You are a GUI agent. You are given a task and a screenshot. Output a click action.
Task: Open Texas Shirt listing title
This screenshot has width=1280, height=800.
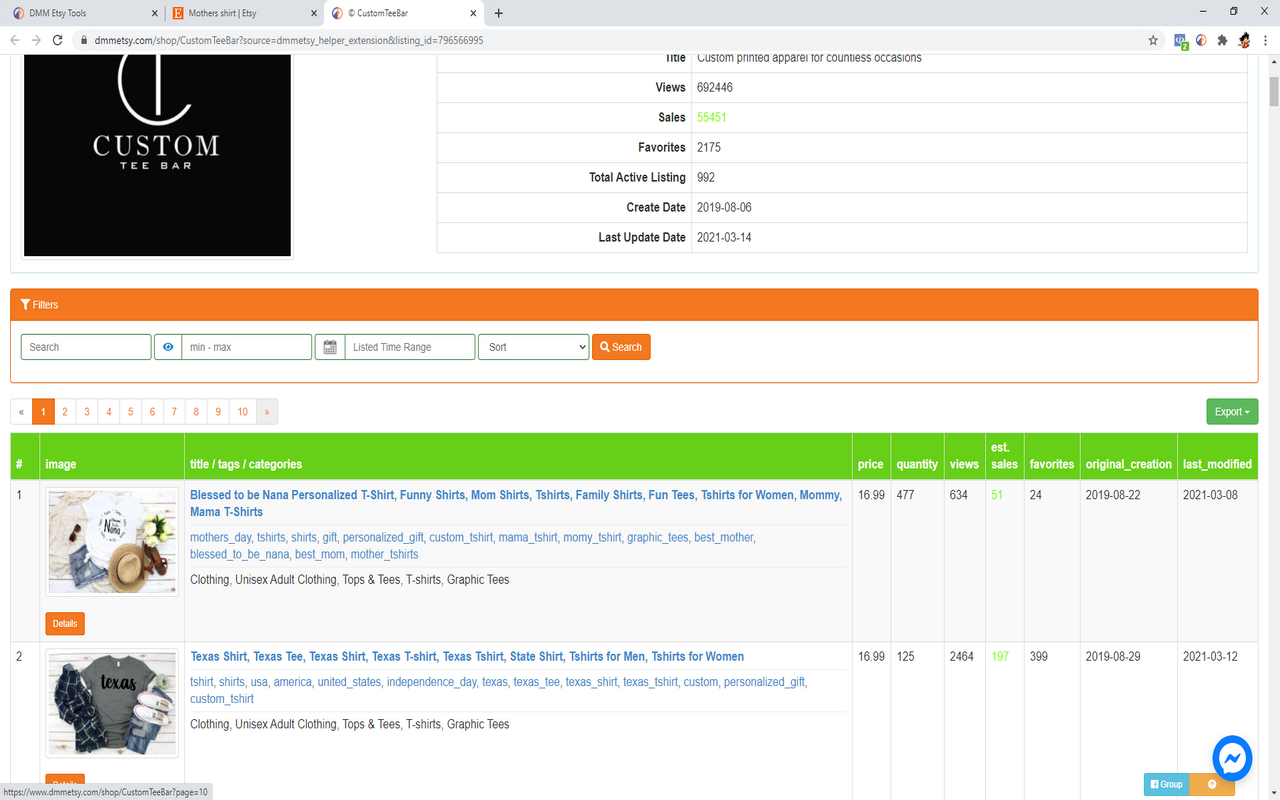pos(467,657)
